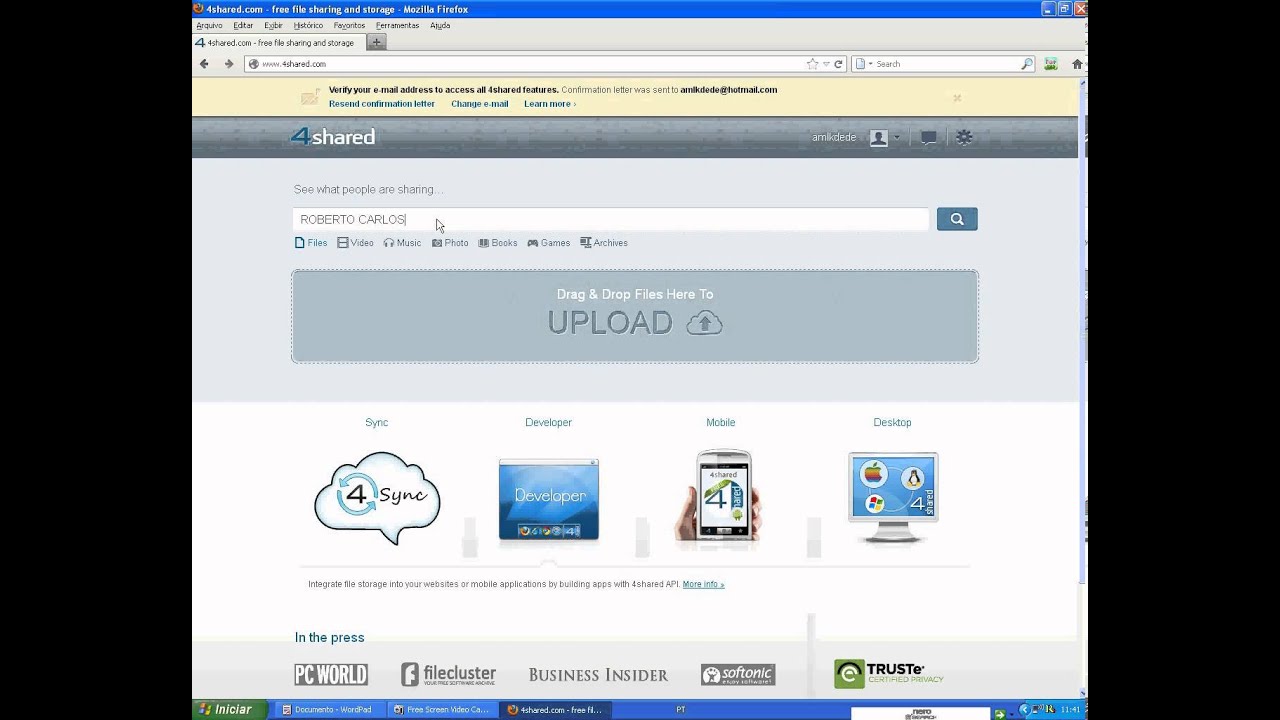Screen dimensions: 1280x720
Task: Open the settings gear icon in 4shared header
Action: tap(964, 137)
